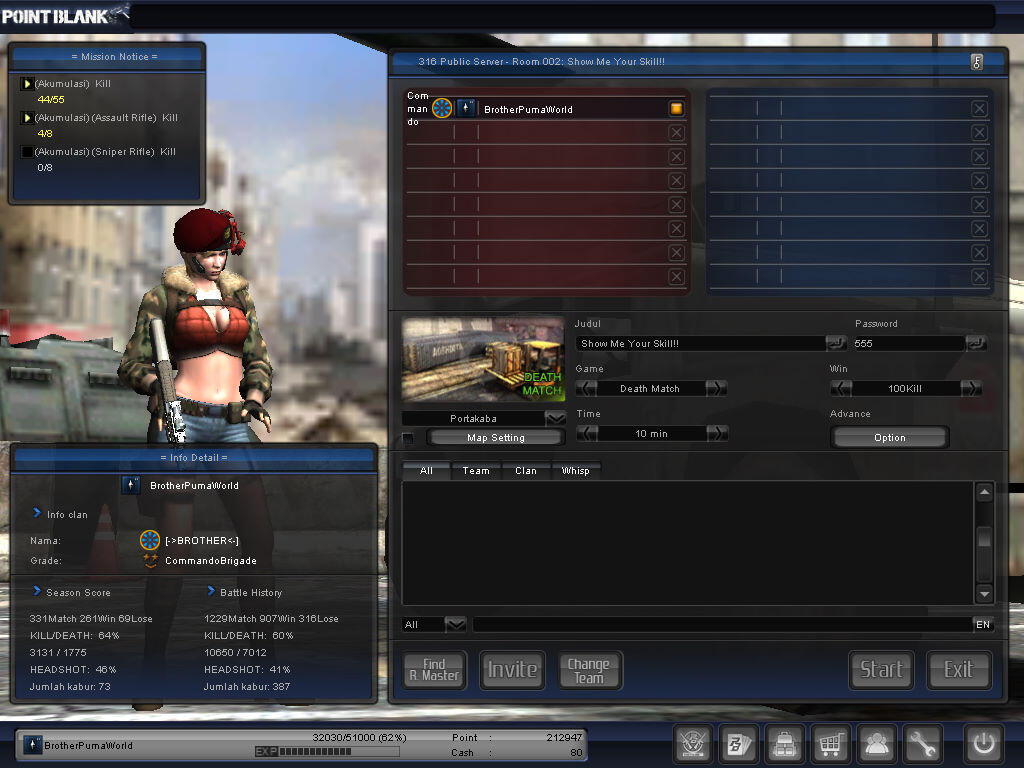This screenshot has width=1024, height=768.
Task: Click the Password field showing 555
Action: (908, 344)
